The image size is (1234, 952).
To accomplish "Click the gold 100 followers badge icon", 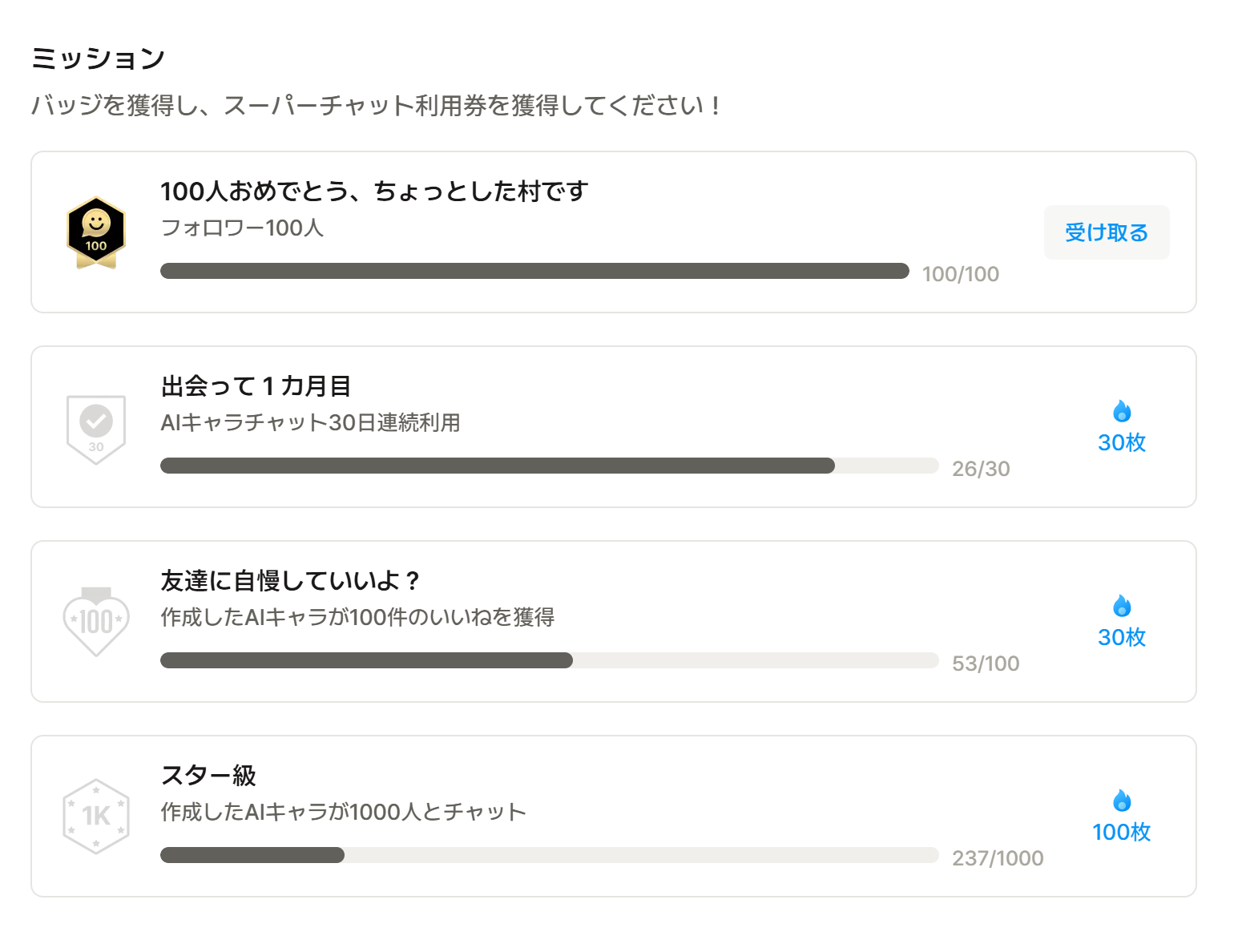I will click(96, 232).
